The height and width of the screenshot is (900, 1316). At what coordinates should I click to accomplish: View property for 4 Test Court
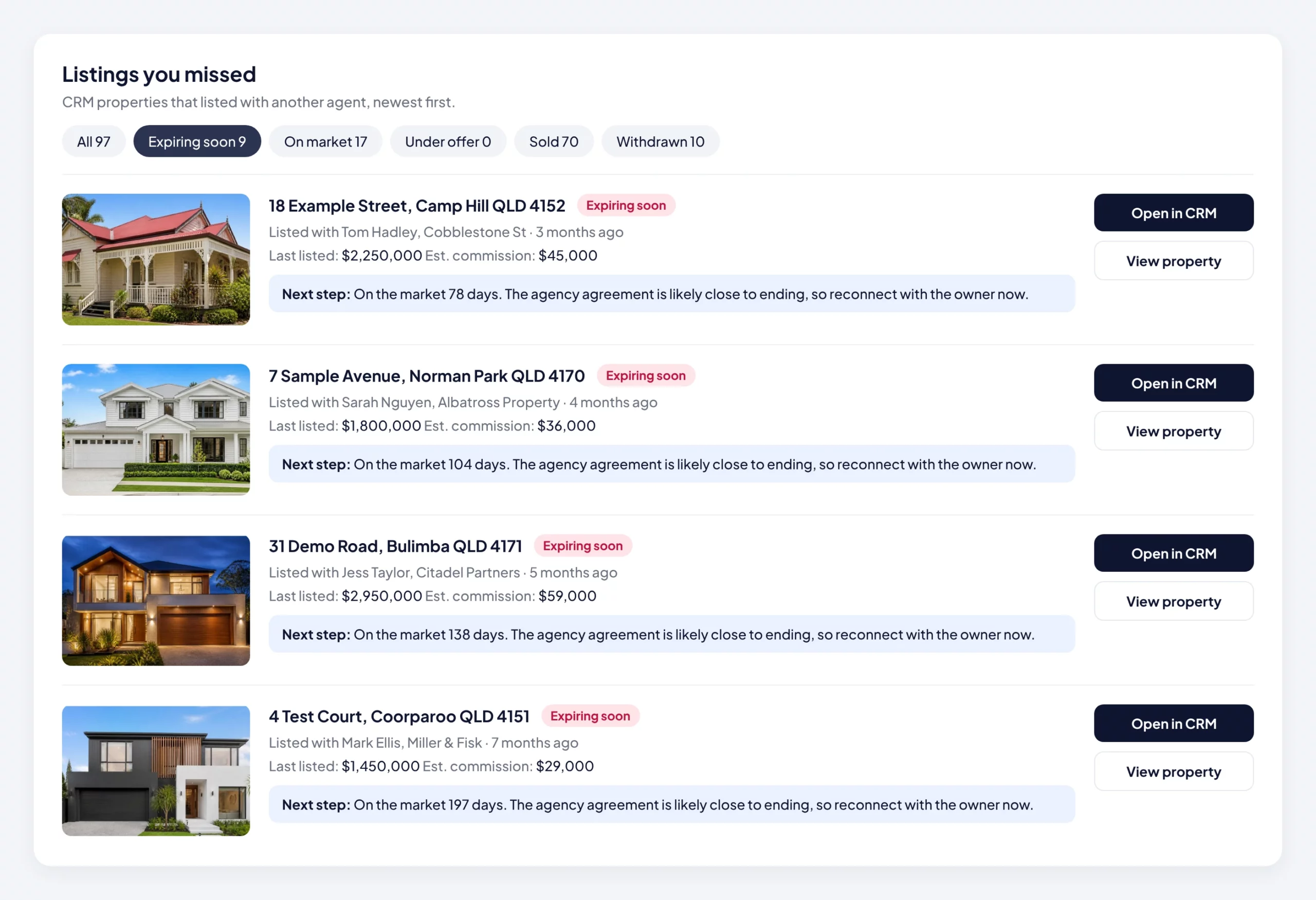[x=1173, y=771]
